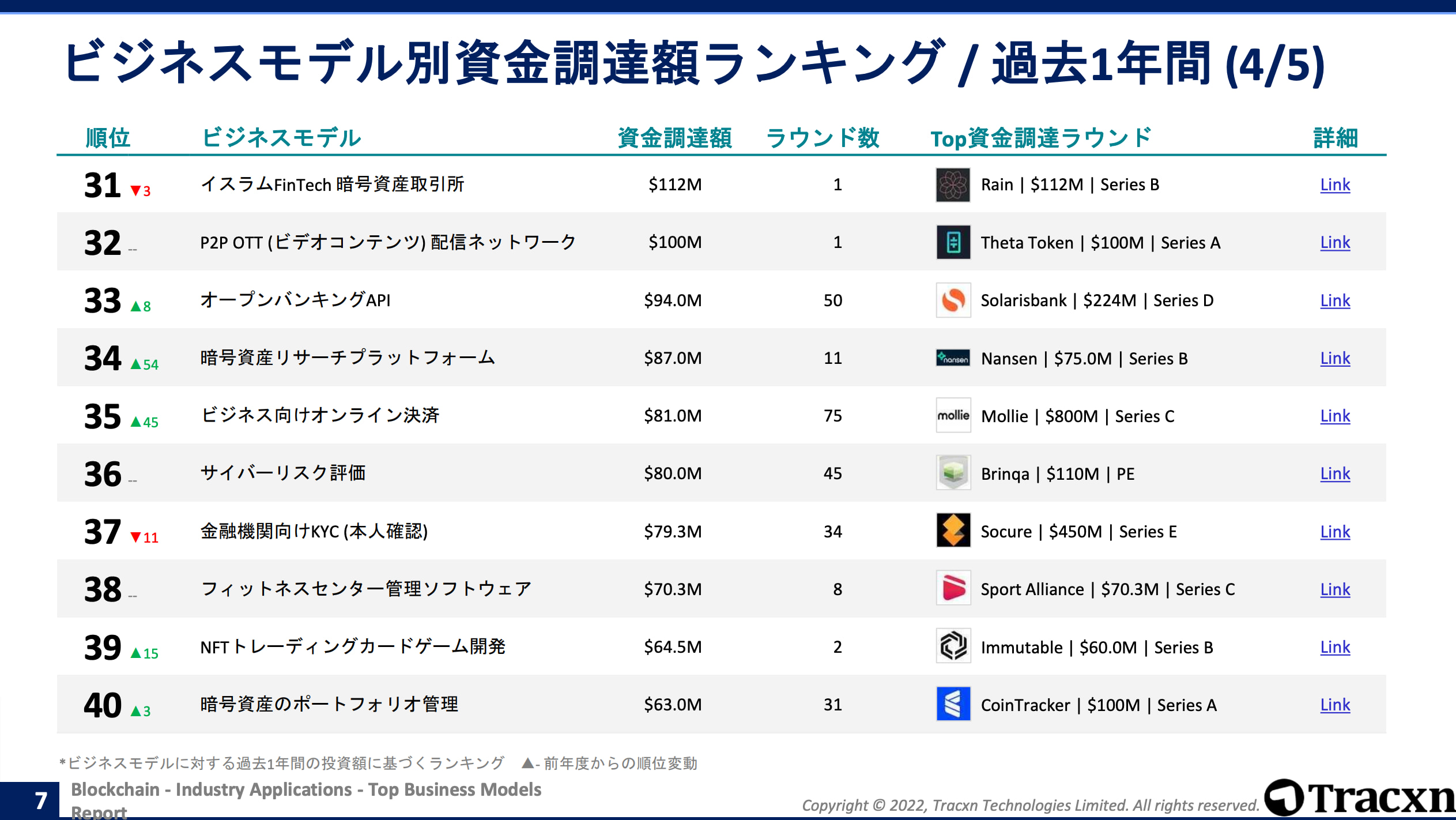
Task: Click the Sport Alliance logo
Action: [952, 589]
